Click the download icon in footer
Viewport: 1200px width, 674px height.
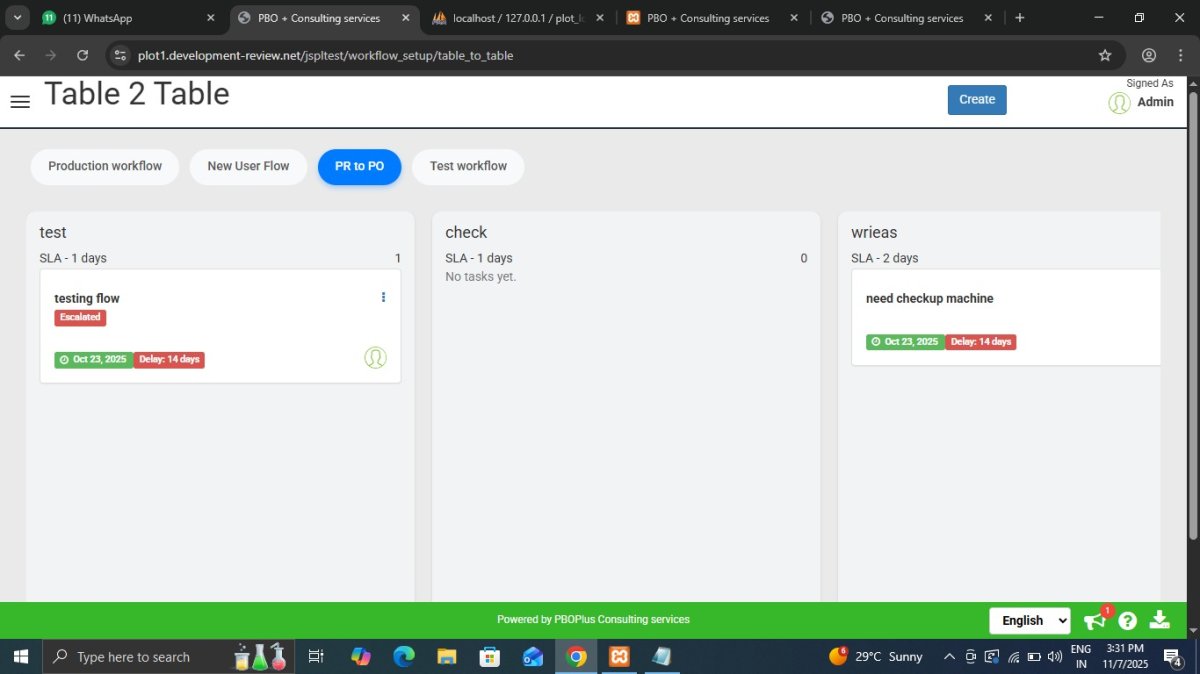[x=1160, y=620]
